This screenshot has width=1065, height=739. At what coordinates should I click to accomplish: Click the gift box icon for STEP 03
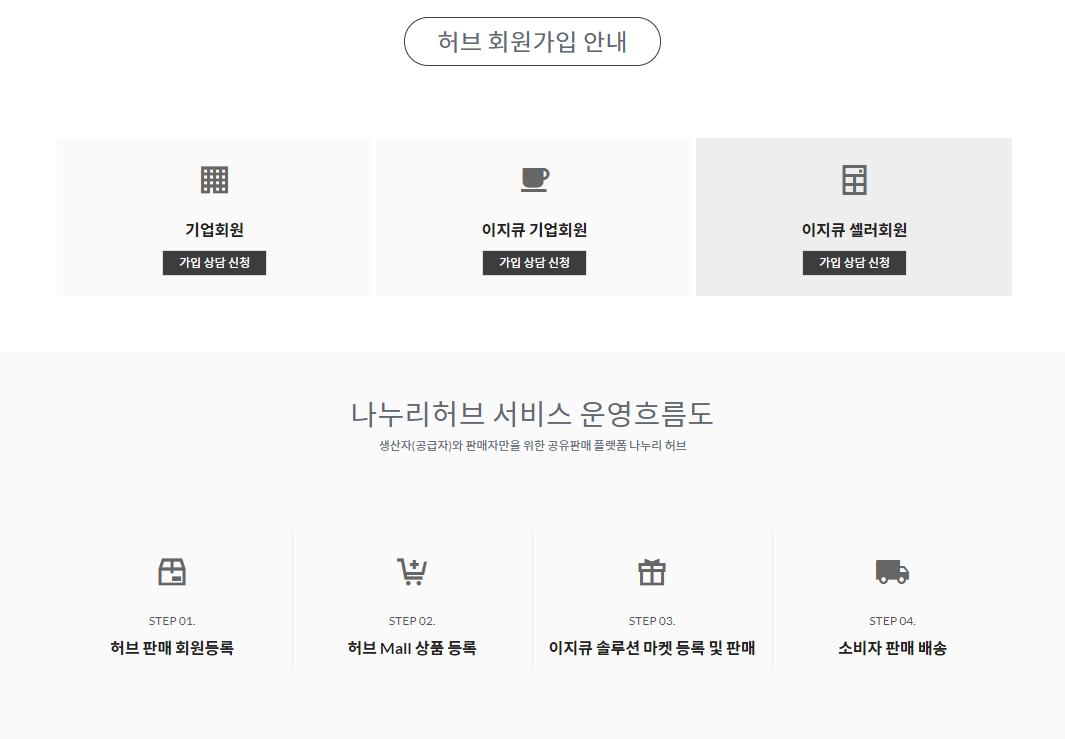coord(652,572)
